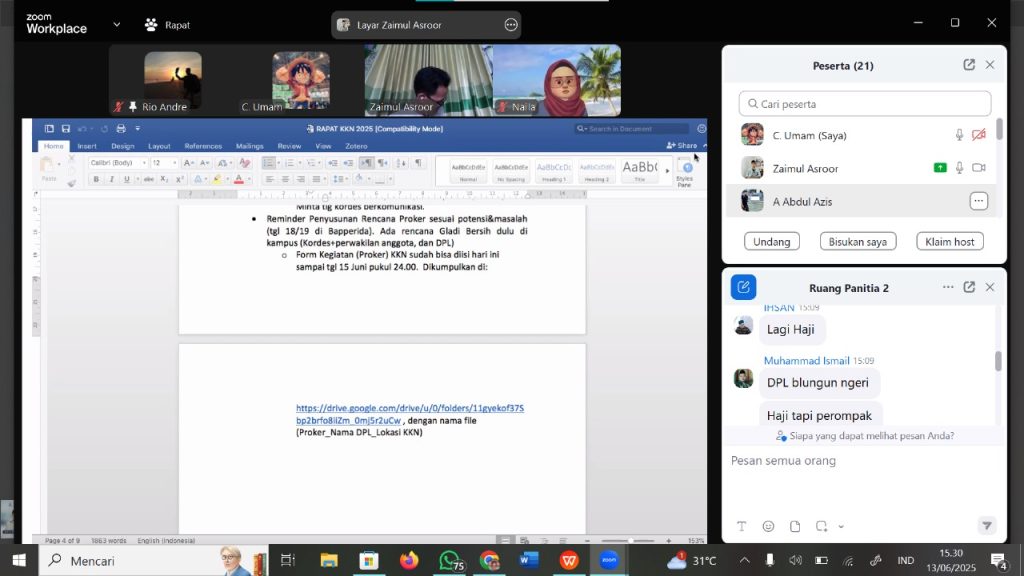
Task: Click the chat message scrollbar
Action: pyautogui.click(x=997, y=361)
